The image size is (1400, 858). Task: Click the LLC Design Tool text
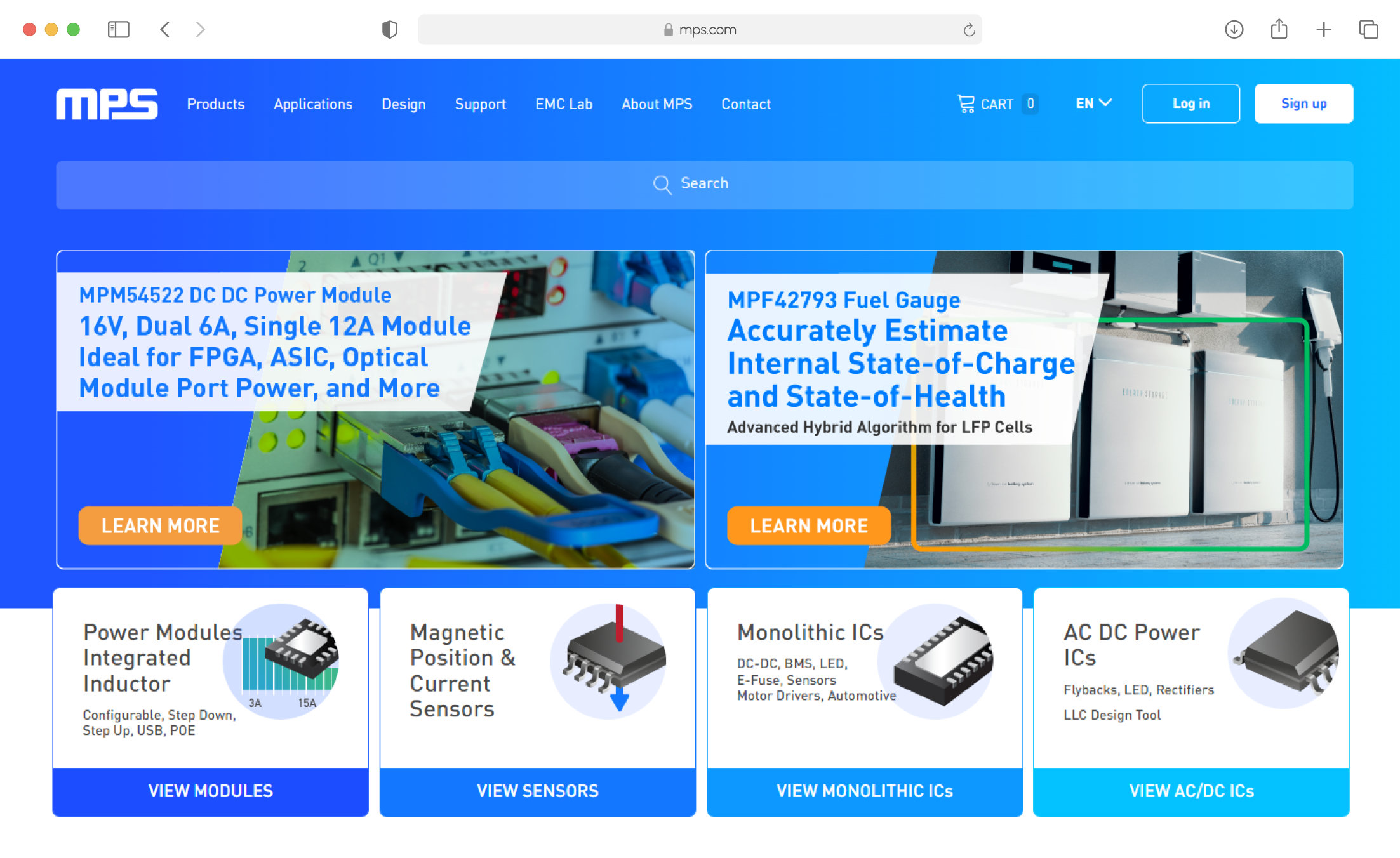tap(1112, 715)
